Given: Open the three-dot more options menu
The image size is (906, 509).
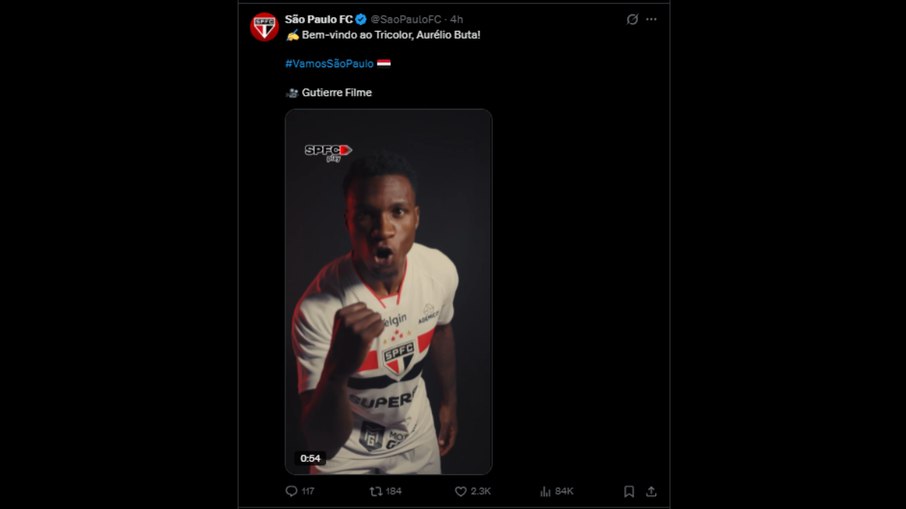Looking at the screenshot, I should click(651, 19).
